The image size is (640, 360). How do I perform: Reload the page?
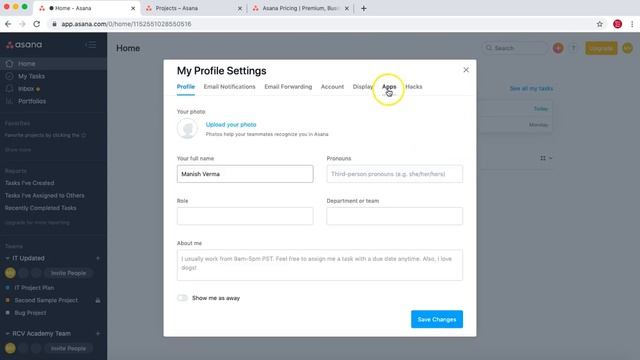tap(37, 24)
